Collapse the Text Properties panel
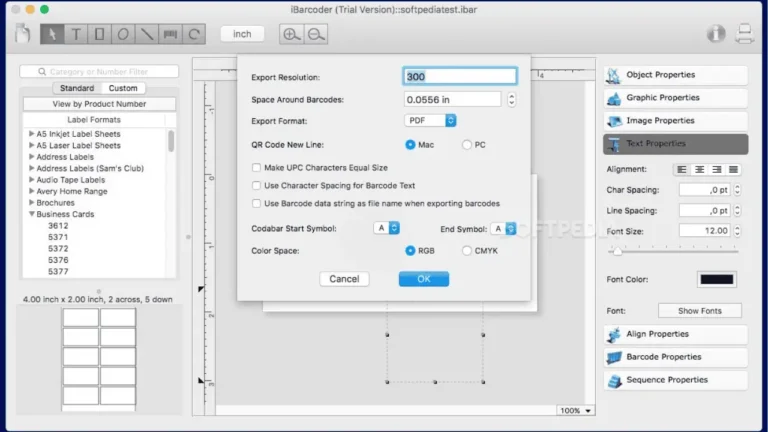Image resolution: width=768 pixels, height=432 pixels. (675, 144)
